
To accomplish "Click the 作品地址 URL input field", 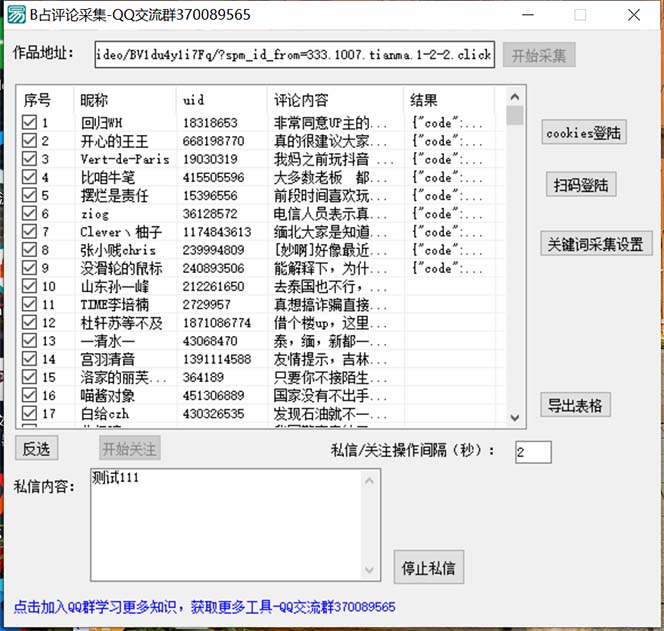I will pos(294,54).
